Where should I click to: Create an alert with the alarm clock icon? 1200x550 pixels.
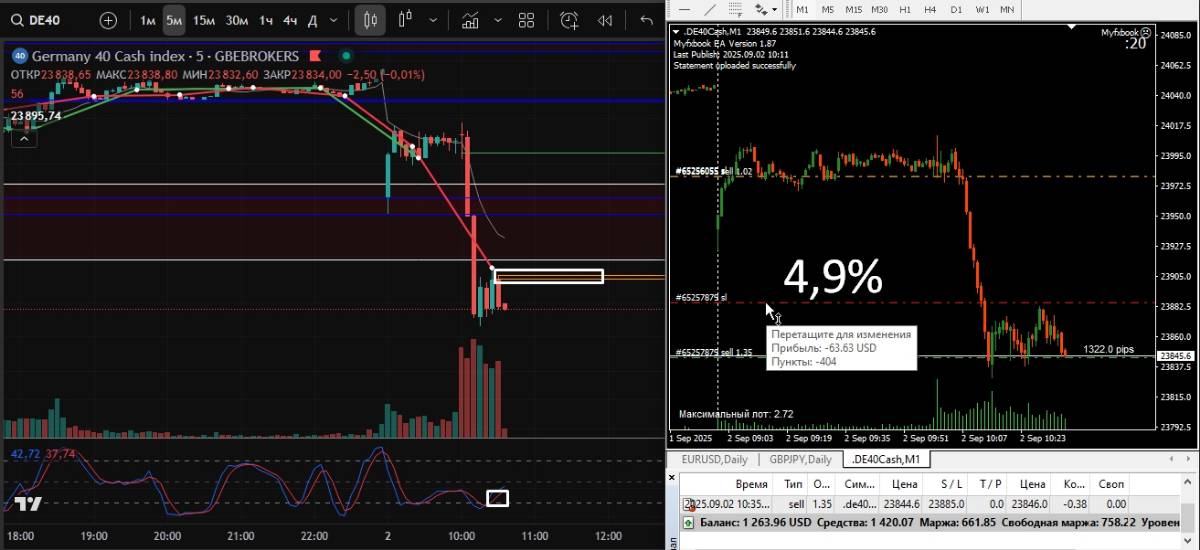(569, 20)
